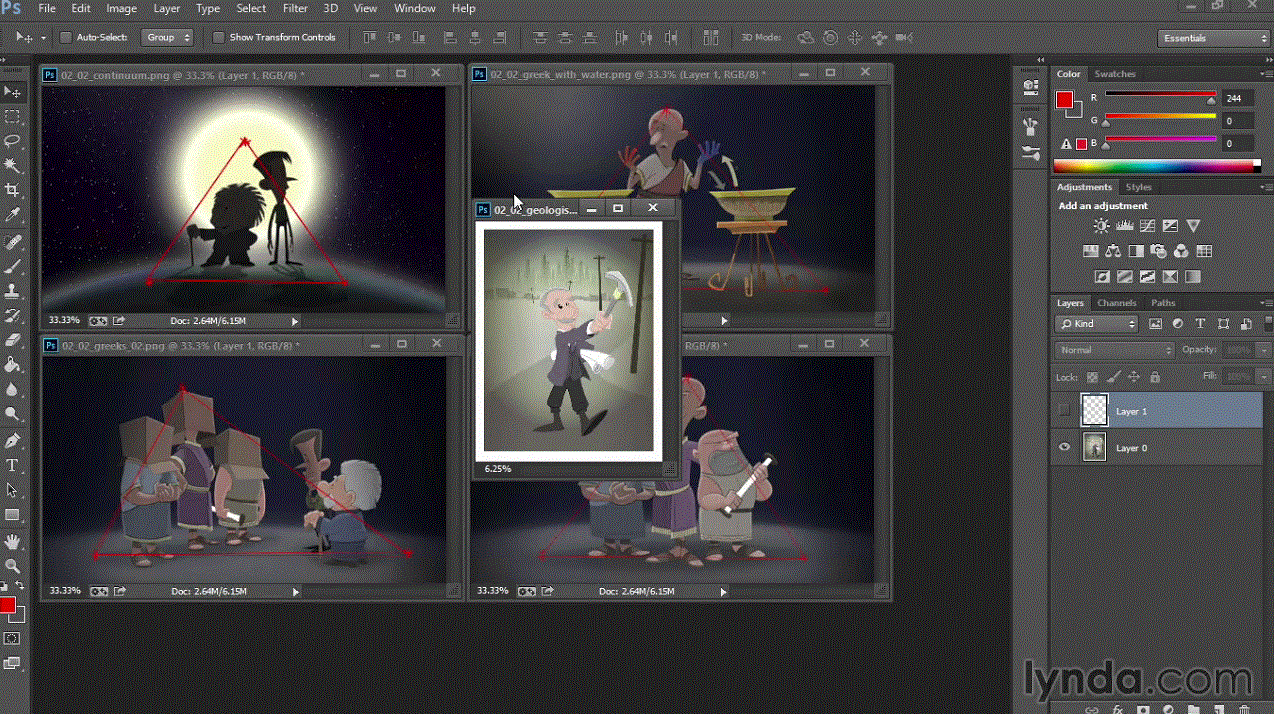Click the foreground color swatch in toolbar
This screenshot has height=714, width=1274.
[8, 605]
